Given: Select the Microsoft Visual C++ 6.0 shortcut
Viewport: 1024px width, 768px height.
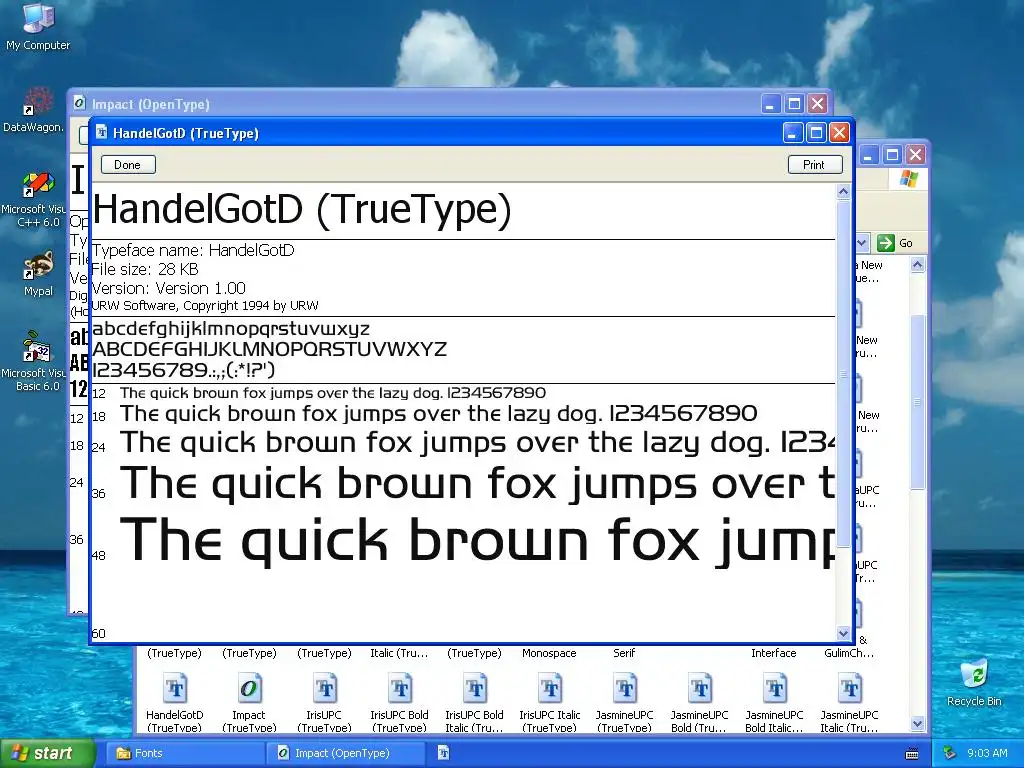Looking at the screenshot, I should click(x=33, y=199).
